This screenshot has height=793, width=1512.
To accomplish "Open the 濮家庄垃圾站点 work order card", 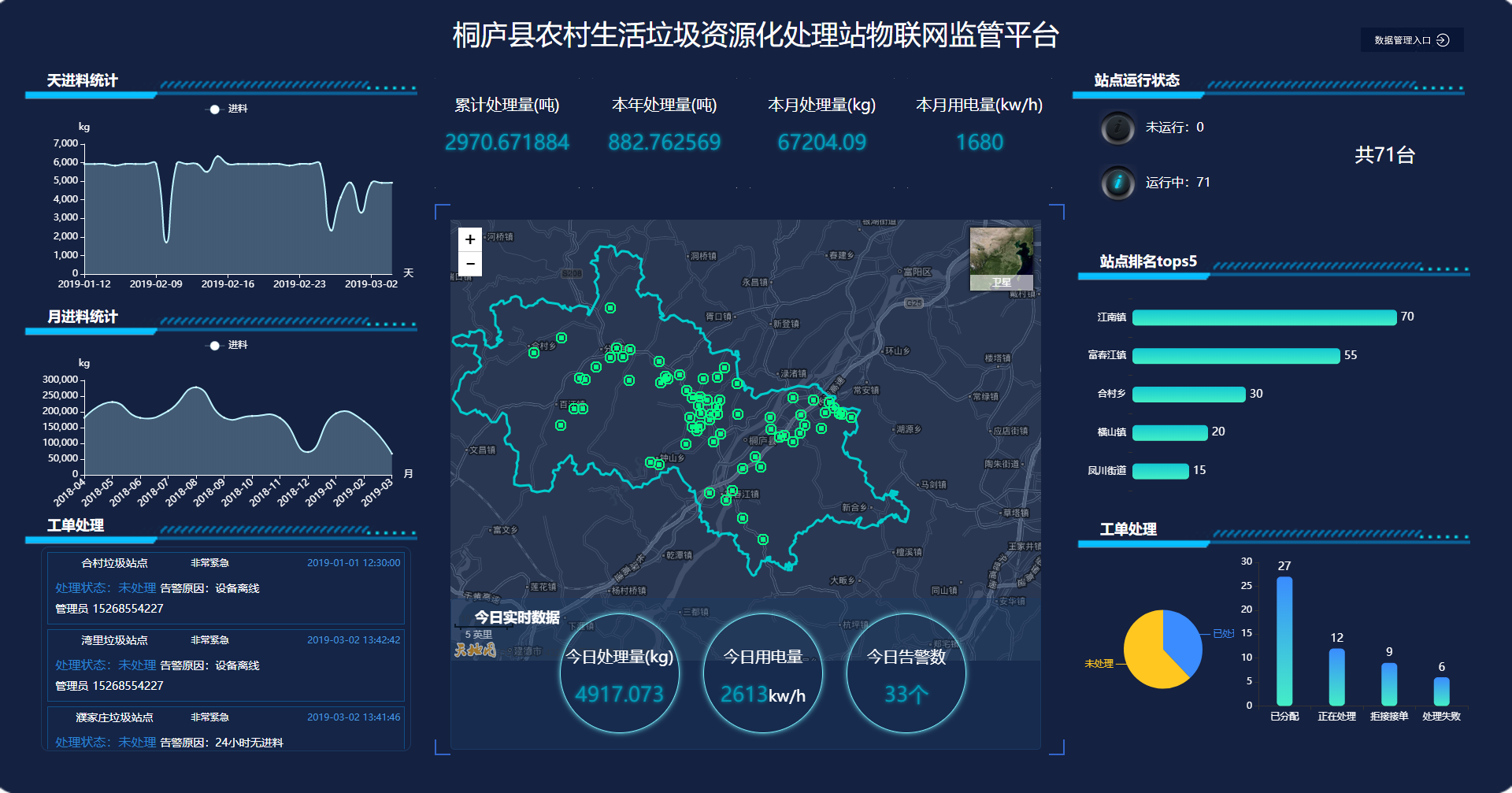I will click(x=226, y=729).
